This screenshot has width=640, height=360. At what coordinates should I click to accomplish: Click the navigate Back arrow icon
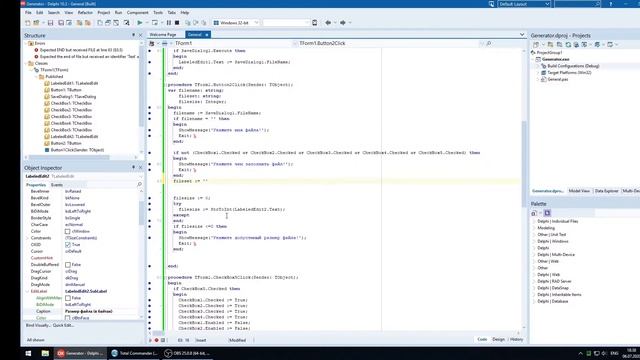click(328, 23)
